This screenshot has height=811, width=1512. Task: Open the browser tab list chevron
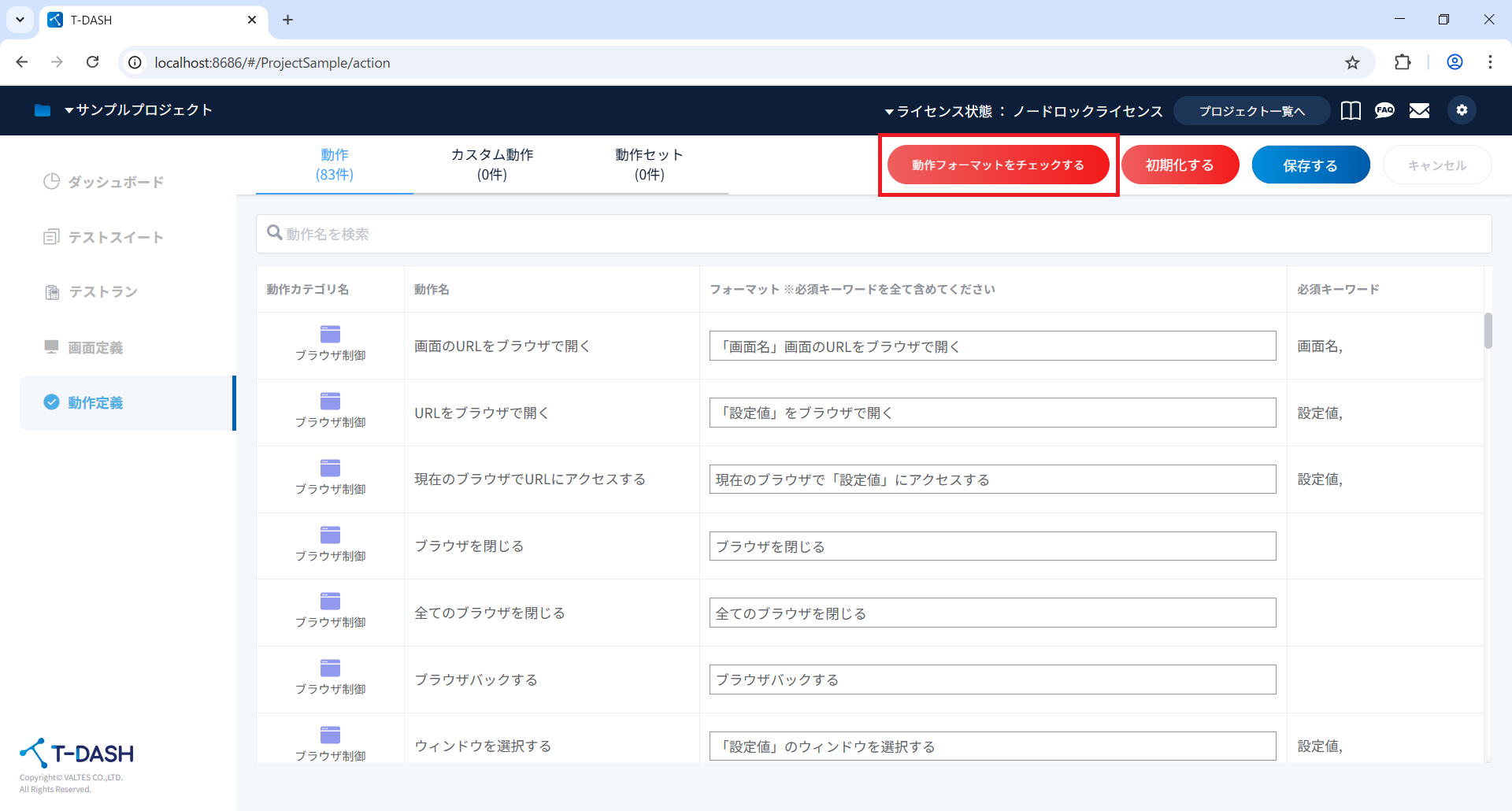tap(20, 20)
